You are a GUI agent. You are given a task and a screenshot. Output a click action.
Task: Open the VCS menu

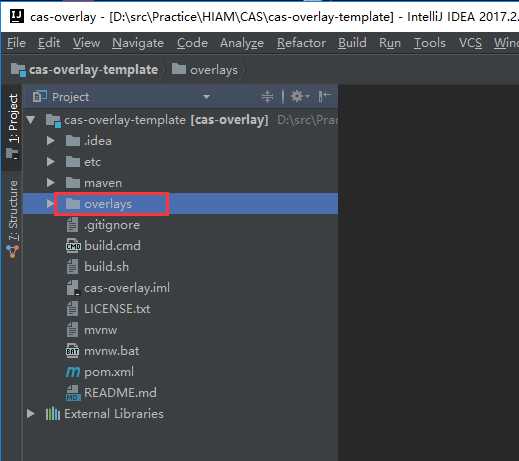pyautogui.click(x=470, y=43)
